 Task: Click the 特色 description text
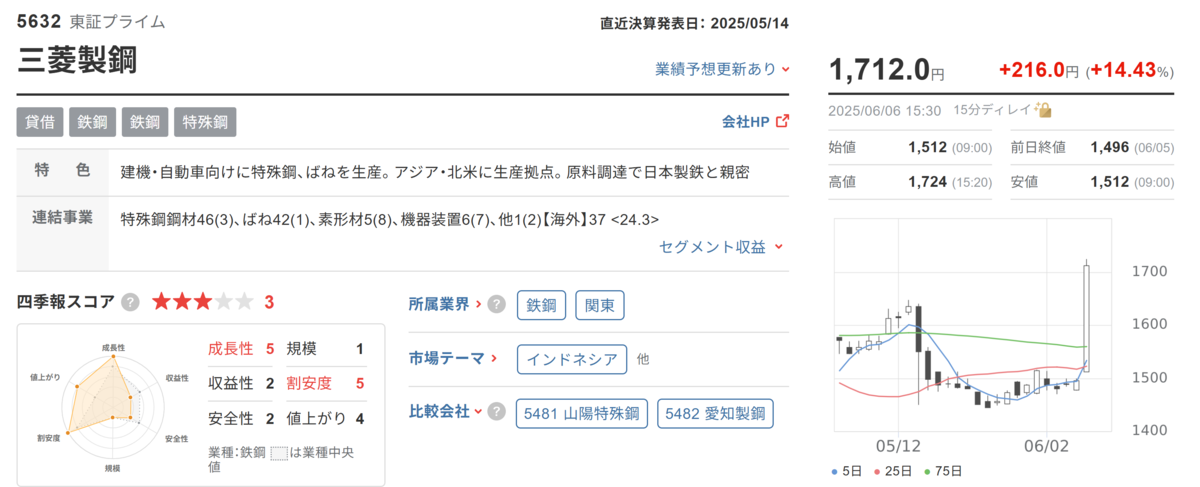434,171
